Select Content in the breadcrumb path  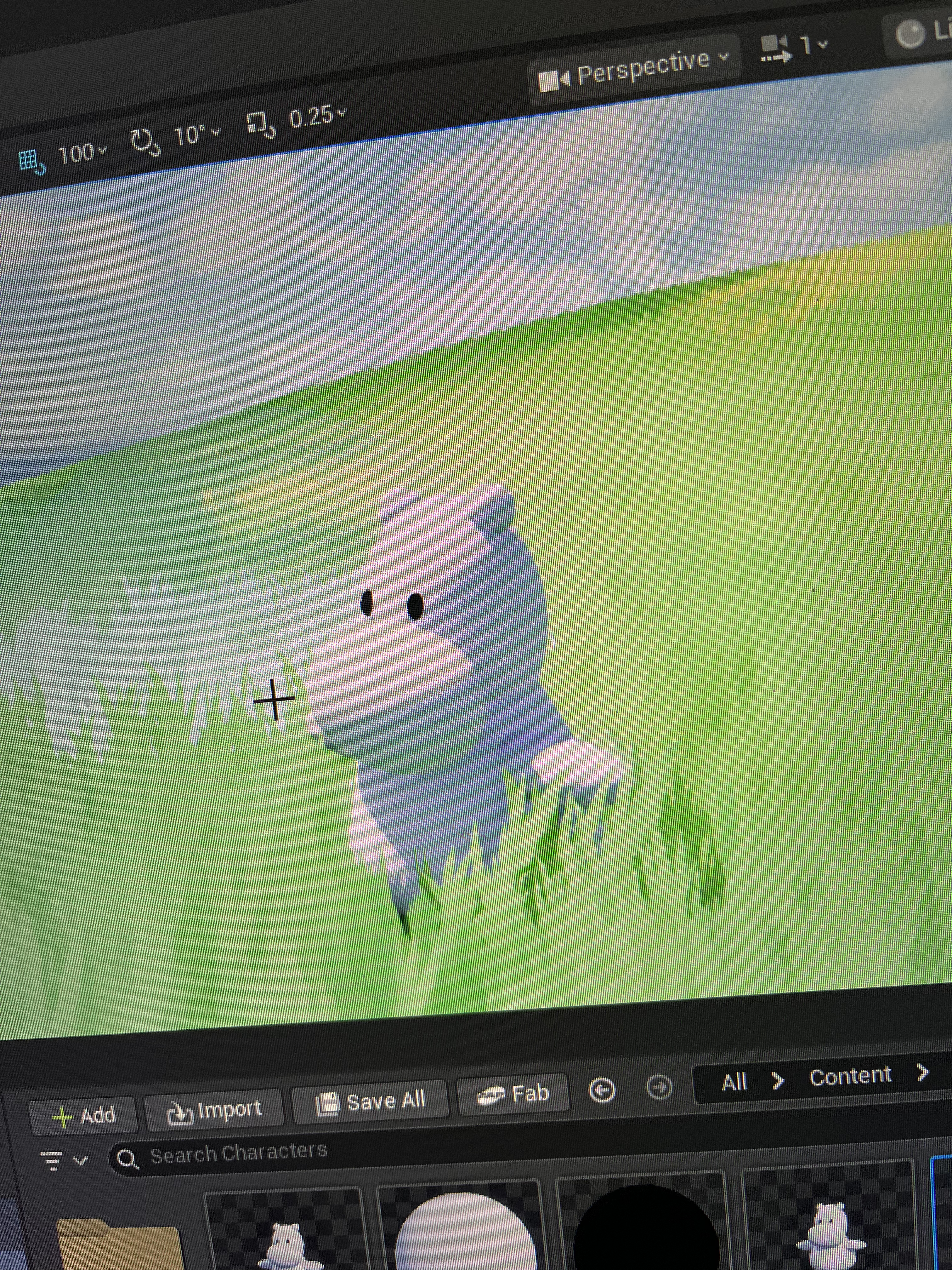point(850,1076)
